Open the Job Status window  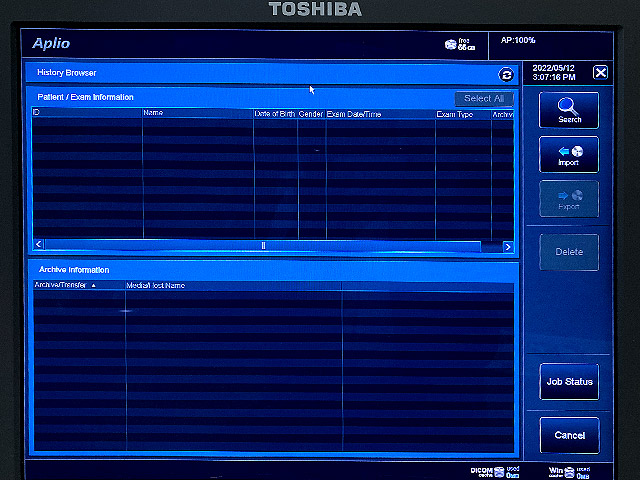click(569, 382)
